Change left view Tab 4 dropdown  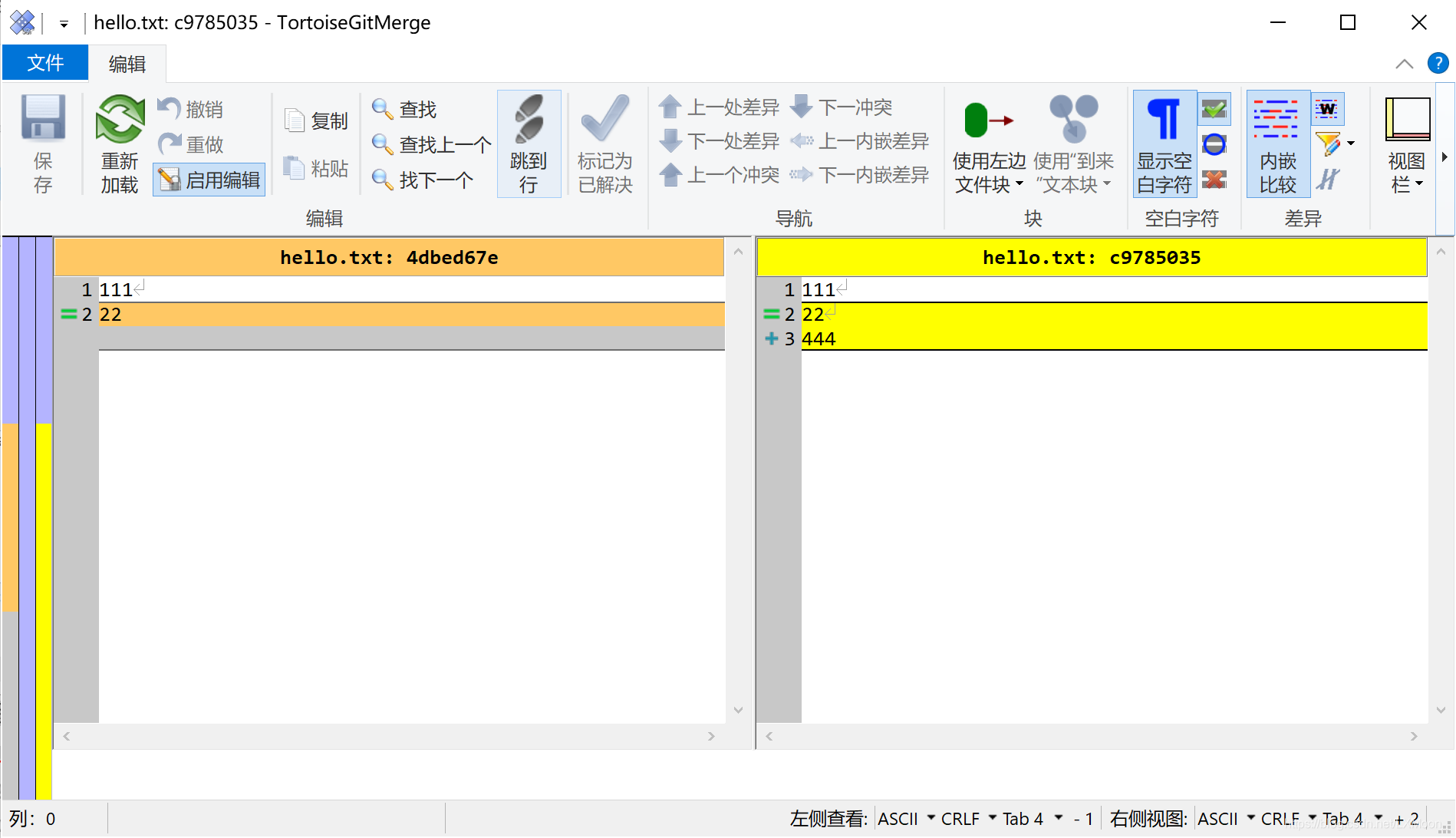(1033, 819)
